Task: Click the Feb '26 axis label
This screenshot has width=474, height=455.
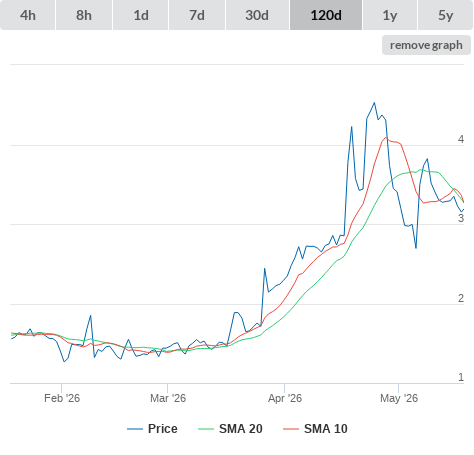Action: click(x=62, y=398)
